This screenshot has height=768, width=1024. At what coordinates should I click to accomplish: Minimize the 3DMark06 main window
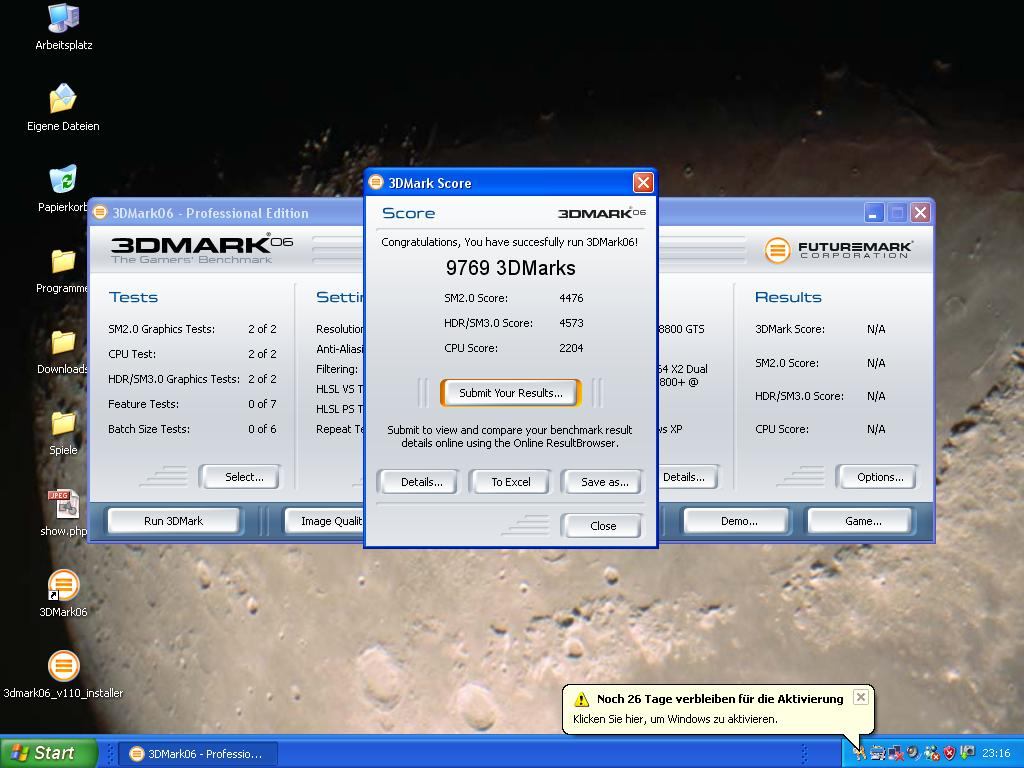coord(874,212)
